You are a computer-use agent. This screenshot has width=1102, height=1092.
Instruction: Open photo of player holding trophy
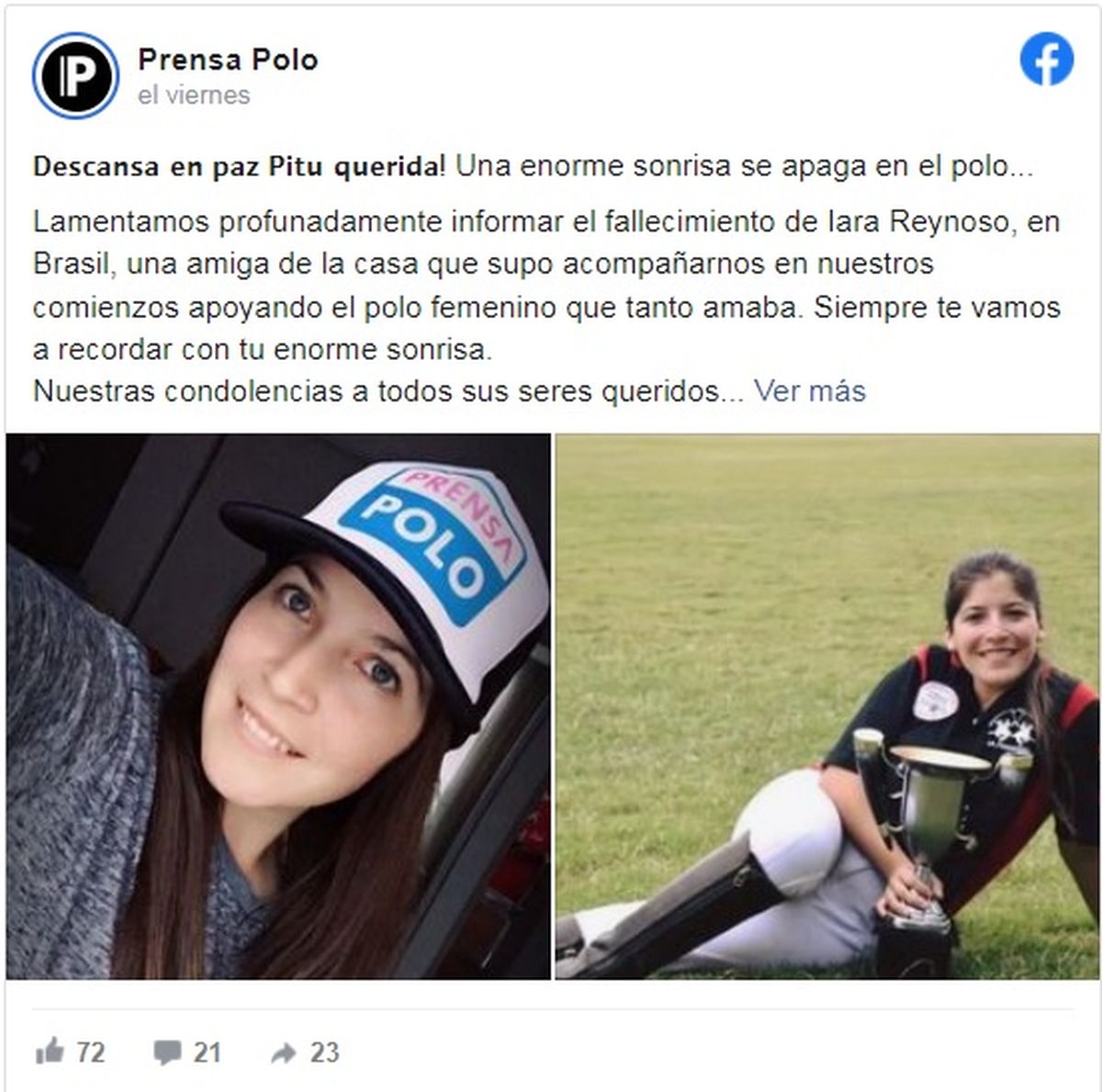pos(826,706)
